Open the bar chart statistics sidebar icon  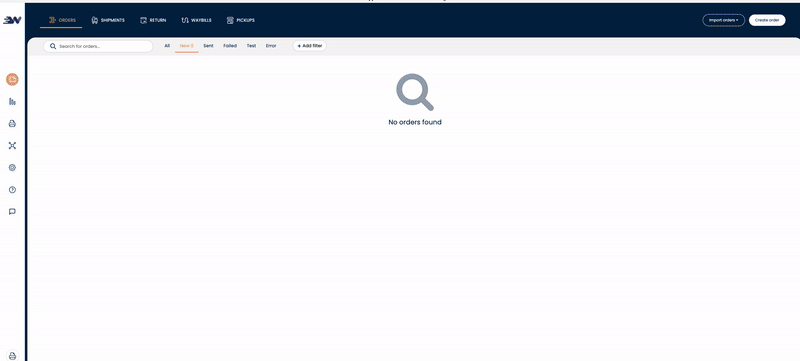tap(12, 101)
